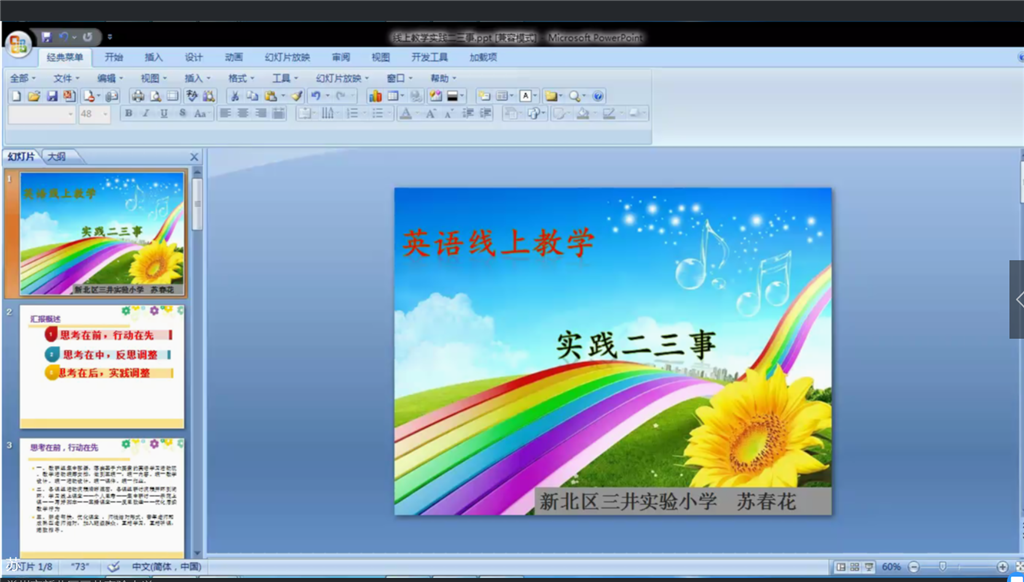
Task: Expand the 文件 menu dropdown
Action: pos(66,78)
